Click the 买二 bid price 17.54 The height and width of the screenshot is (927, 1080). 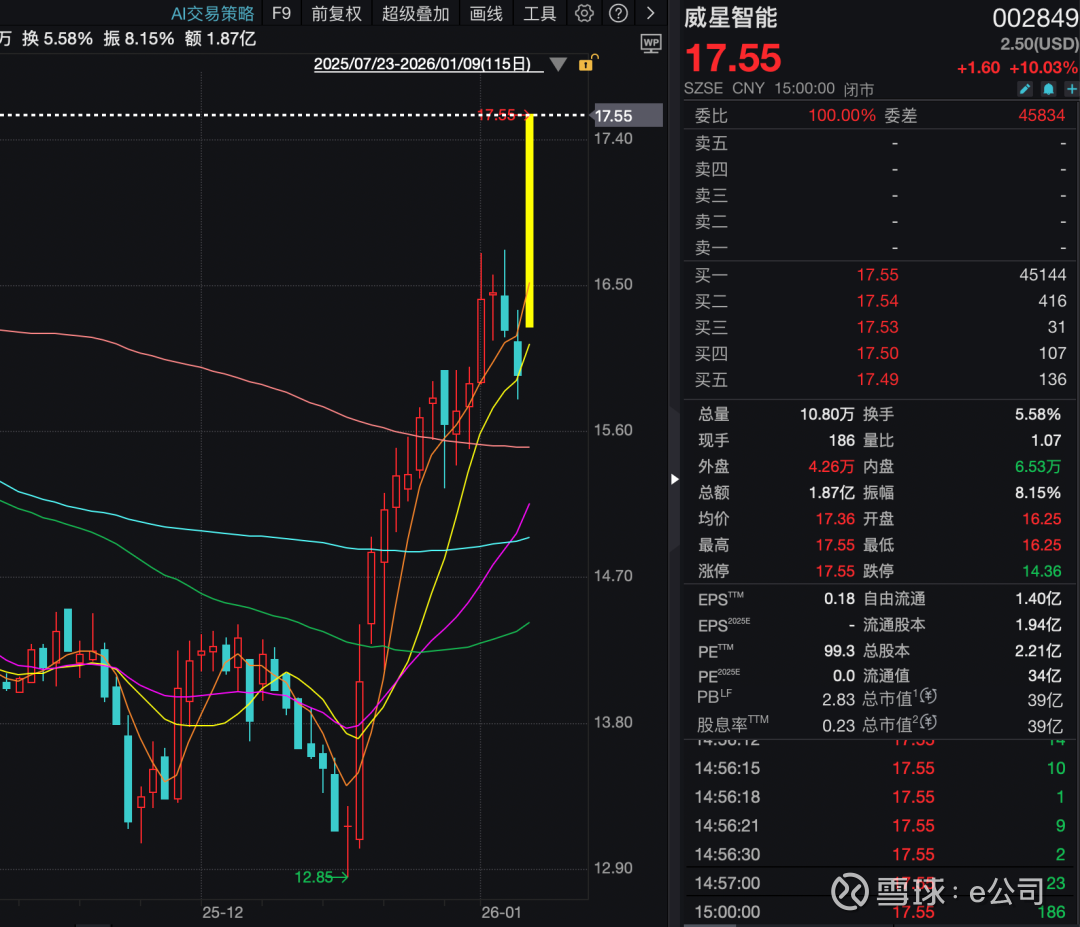click(x=878, y=301)
